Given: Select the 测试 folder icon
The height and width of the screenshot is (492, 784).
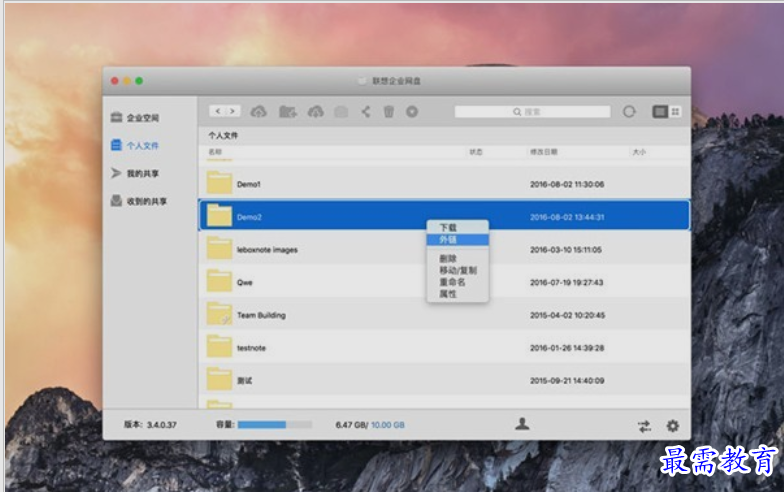Looking at the screenshot, I should (x=219, y=379).
